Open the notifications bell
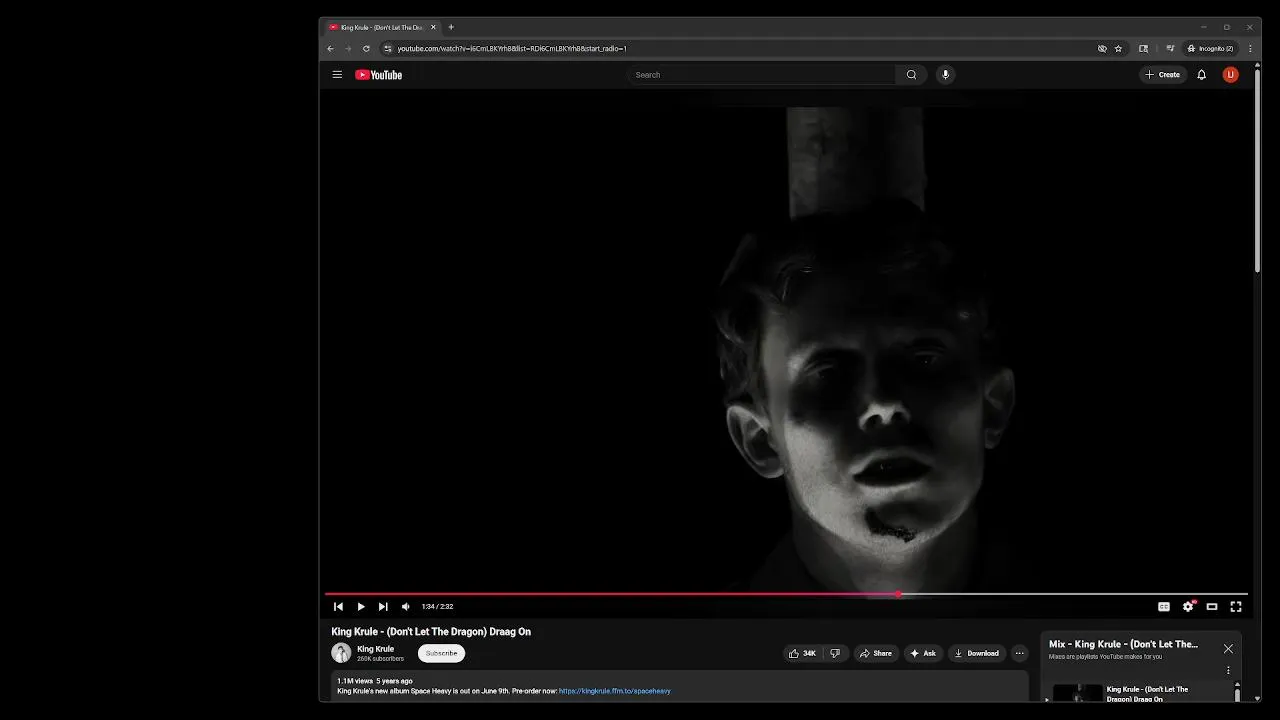This screenshot has width=1280, height=720. pos(1202,75)
